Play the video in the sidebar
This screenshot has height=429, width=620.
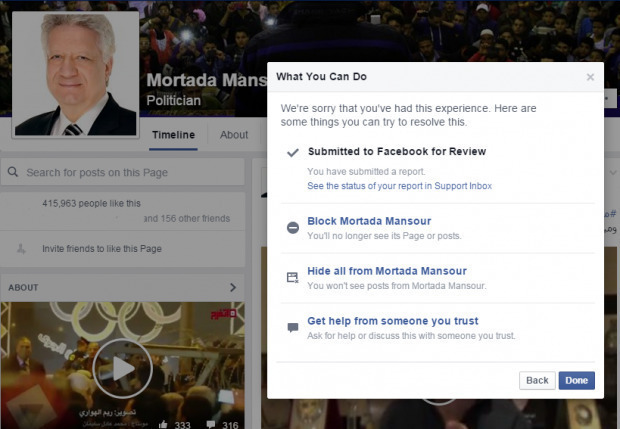tap(123, 369)
